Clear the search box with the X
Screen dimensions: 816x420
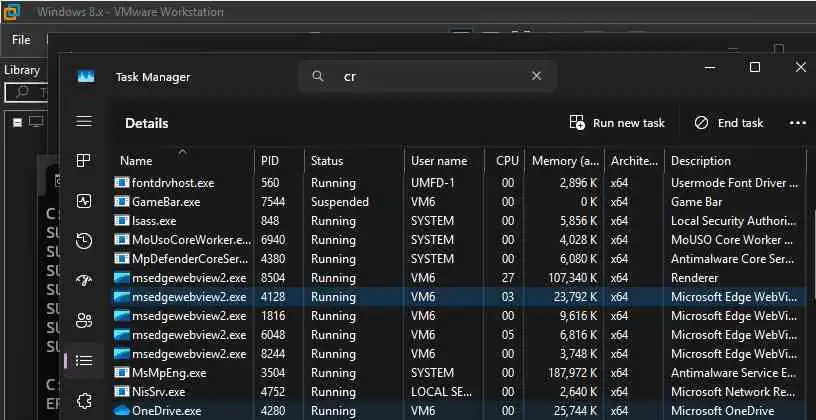(536, 76)
